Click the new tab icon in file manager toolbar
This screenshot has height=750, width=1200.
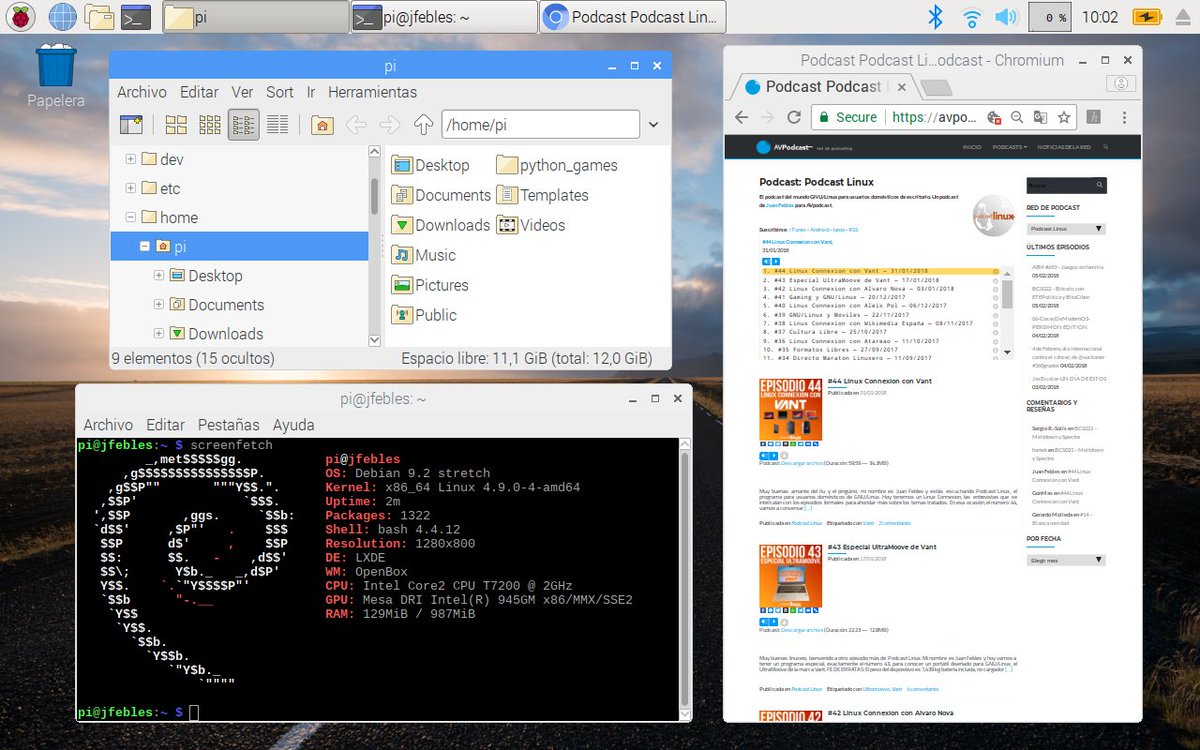point(131,124)
